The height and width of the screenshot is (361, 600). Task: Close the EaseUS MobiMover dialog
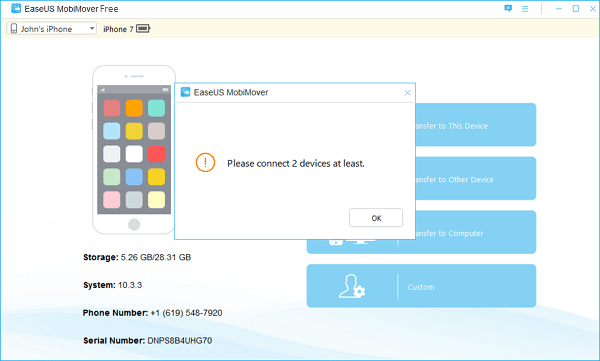click(408, 93)
